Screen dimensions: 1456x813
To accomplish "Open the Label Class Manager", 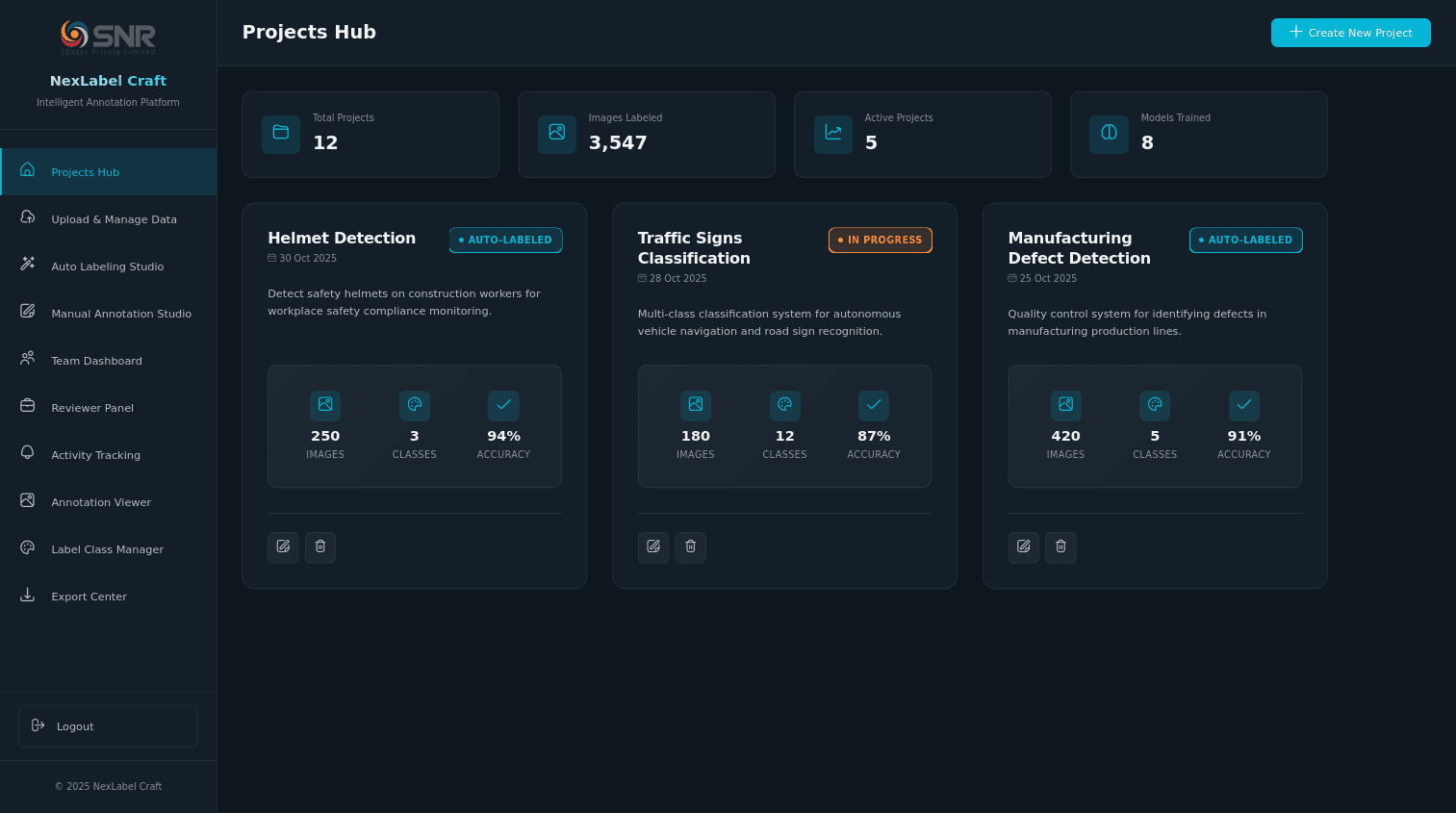I will point(107,549).
